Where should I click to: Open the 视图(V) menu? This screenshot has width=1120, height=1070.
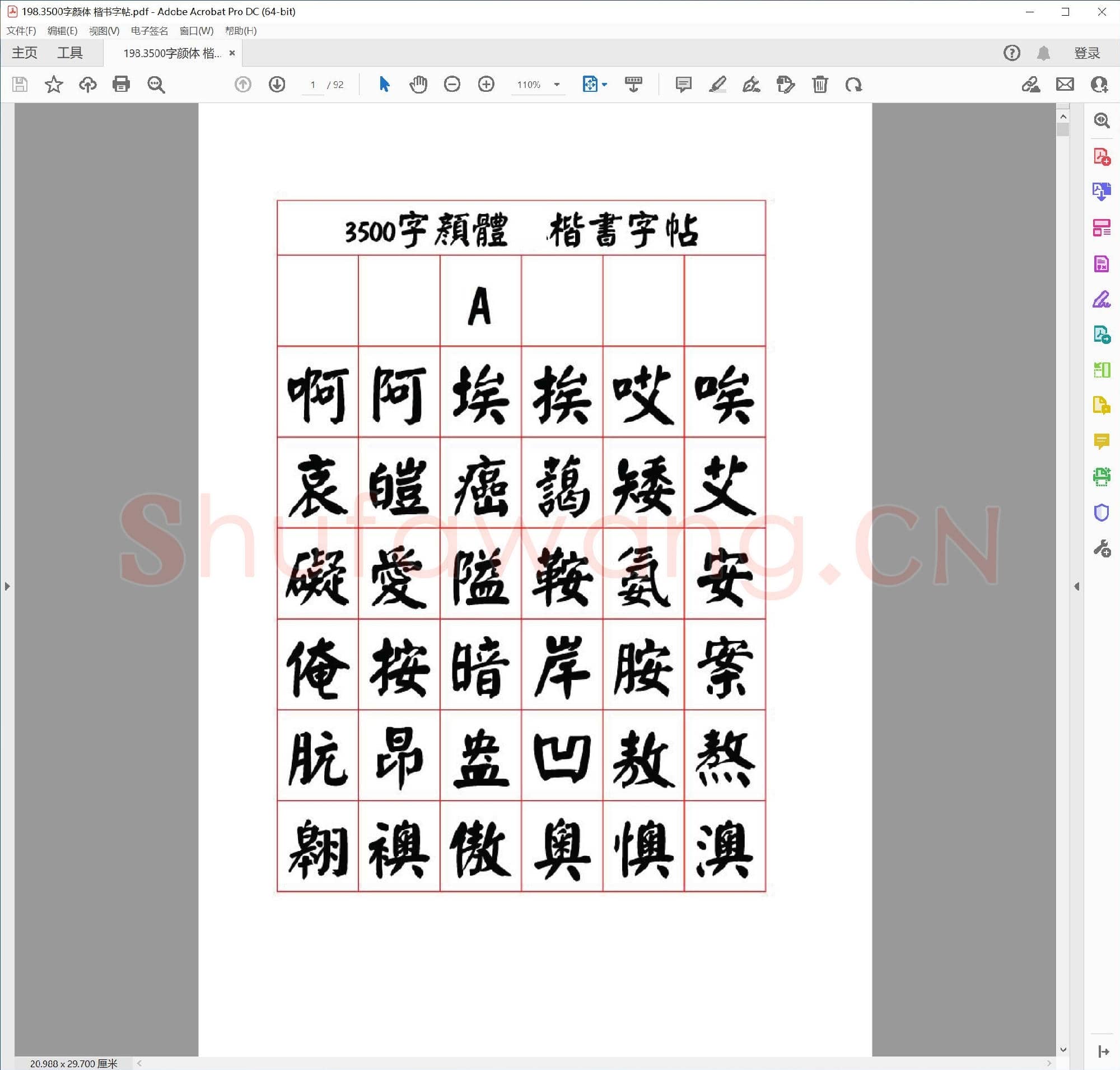[105, 31]
